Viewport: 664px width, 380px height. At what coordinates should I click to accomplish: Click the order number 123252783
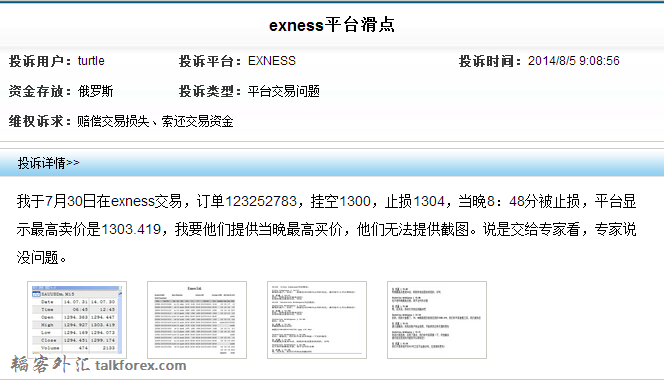261,201
